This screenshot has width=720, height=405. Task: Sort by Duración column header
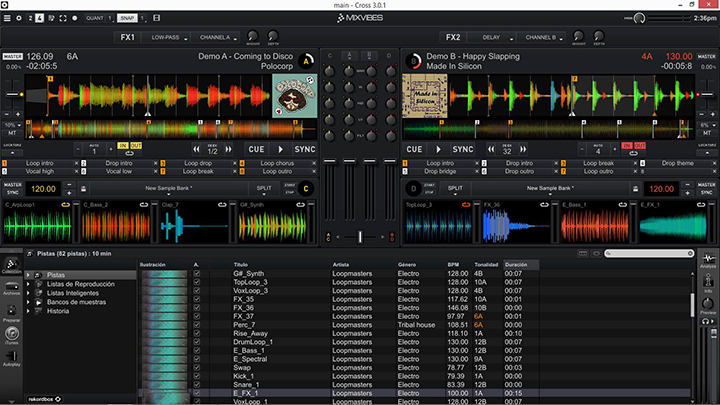click(521, 265)
